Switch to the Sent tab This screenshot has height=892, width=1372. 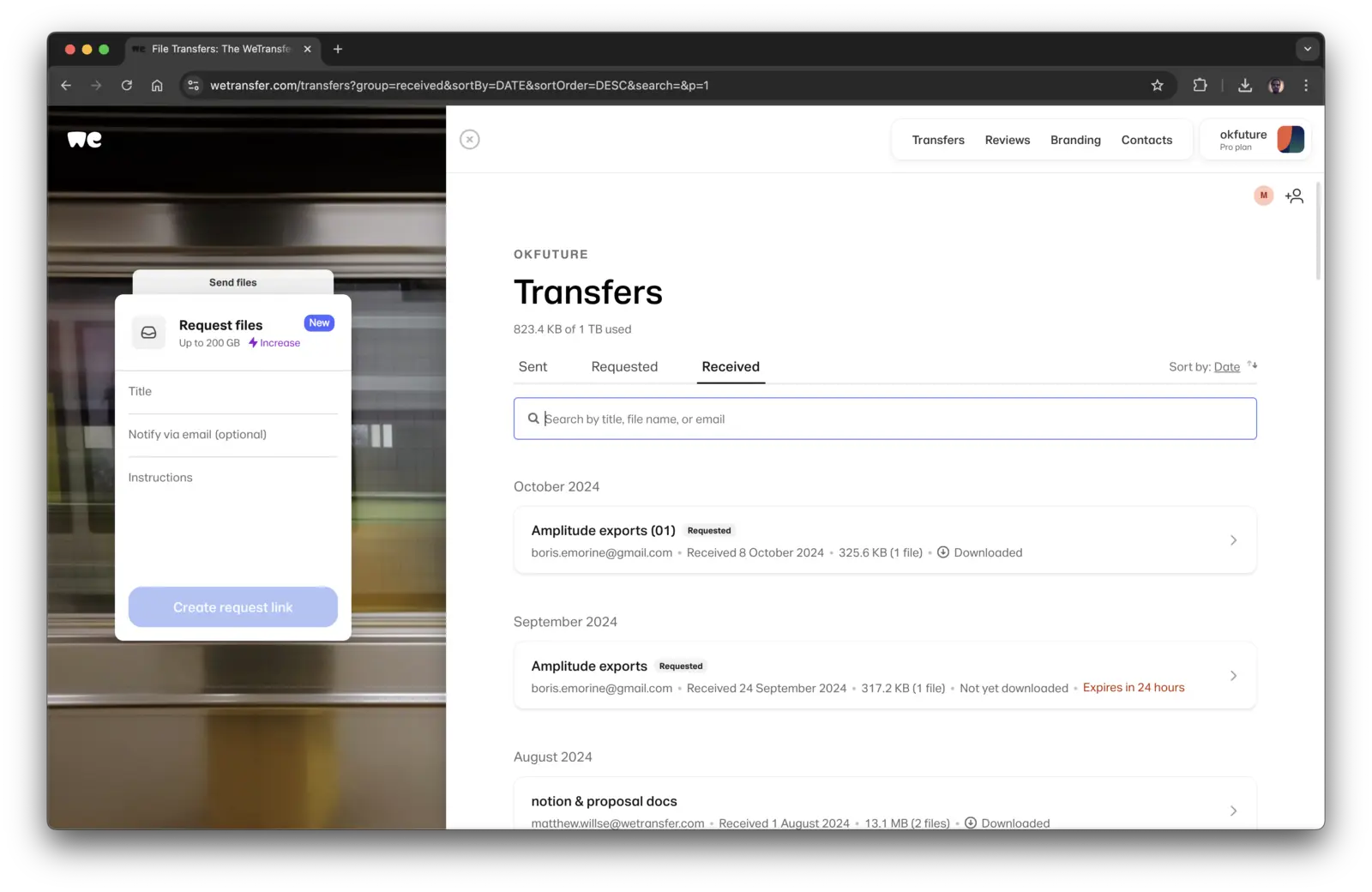(533, 366)
